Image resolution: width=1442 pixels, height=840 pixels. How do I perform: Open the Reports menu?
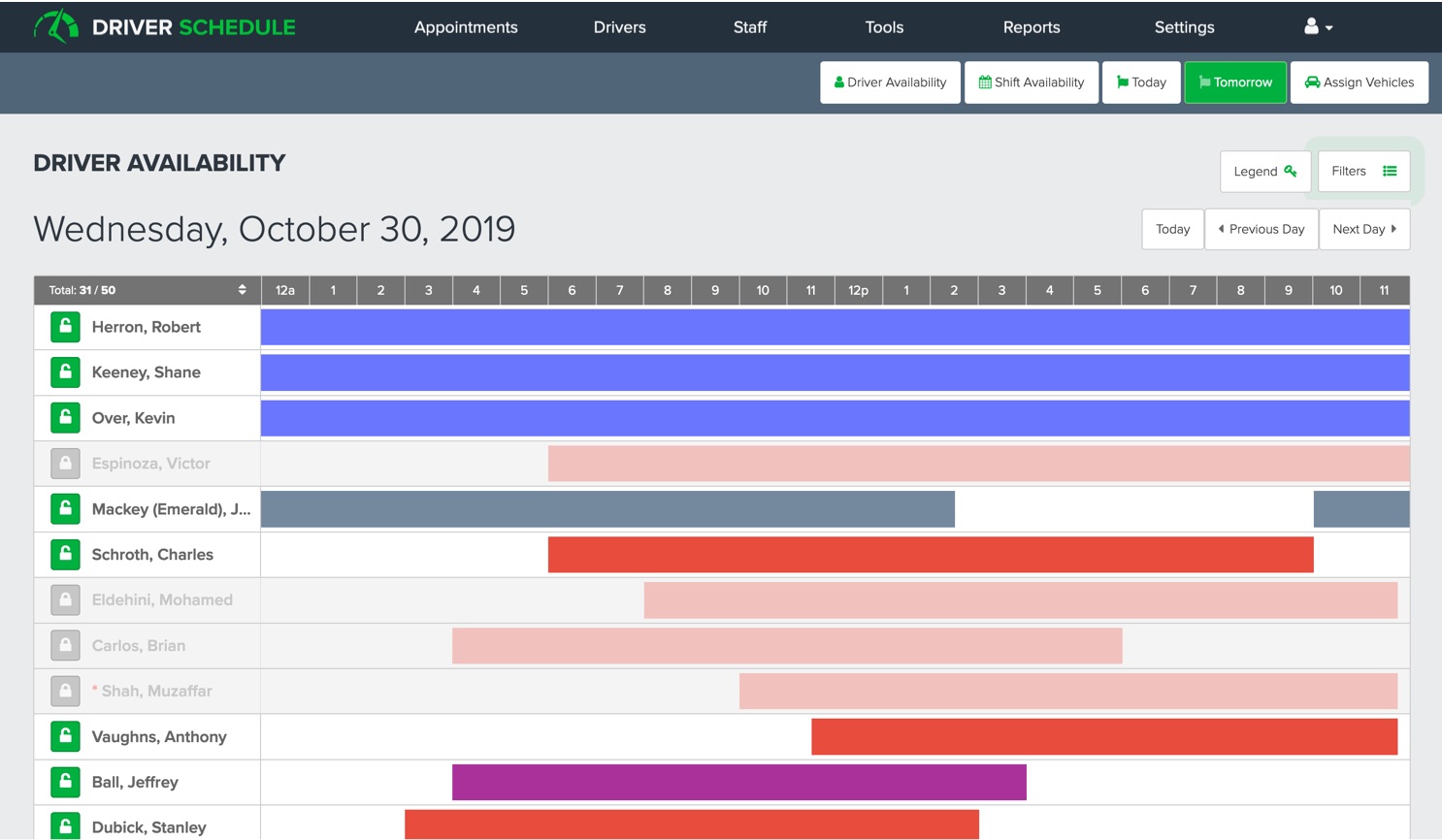coord(1031,27)
